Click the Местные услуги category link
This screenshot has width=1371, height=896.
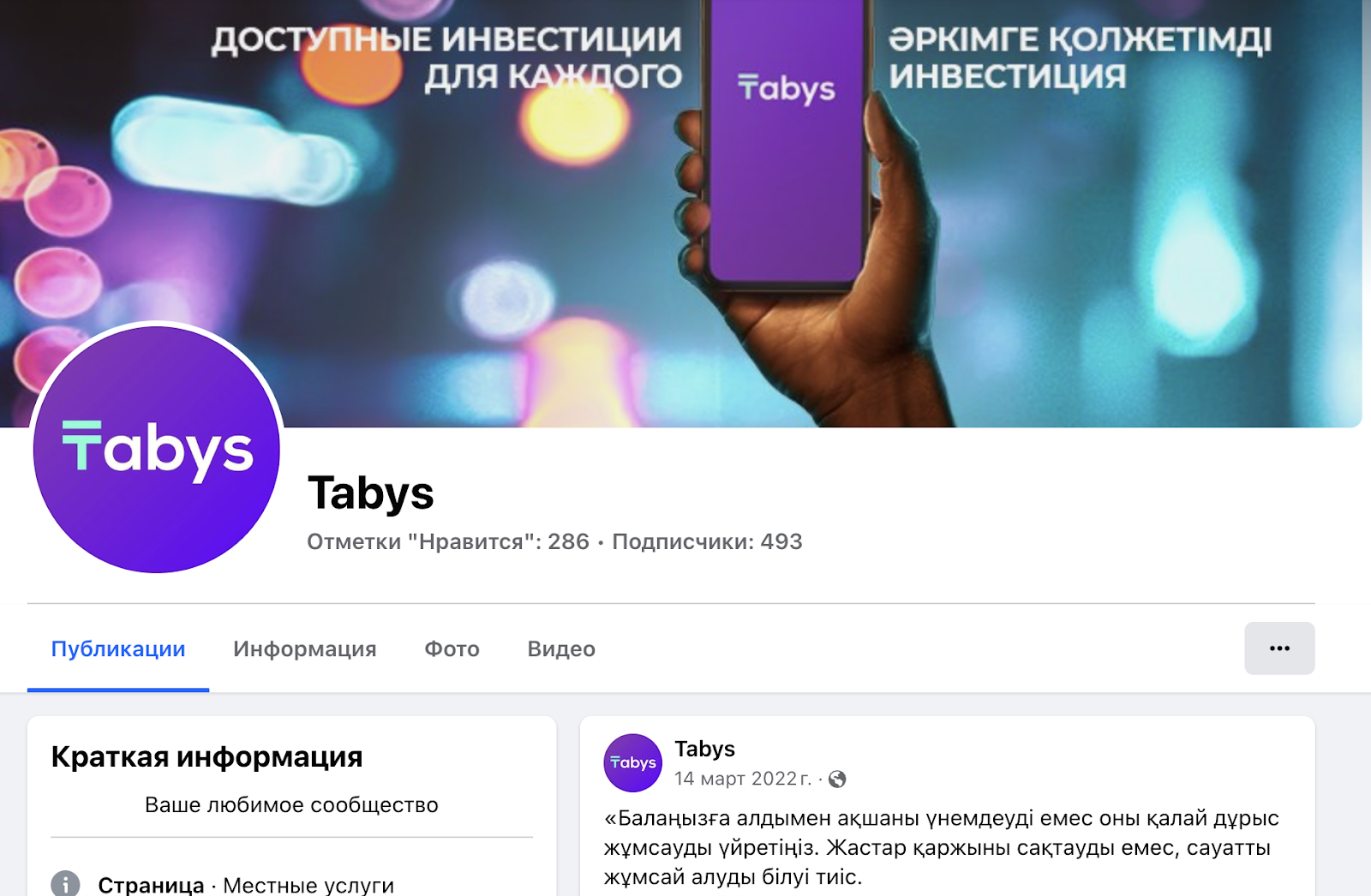coord(308,885)
